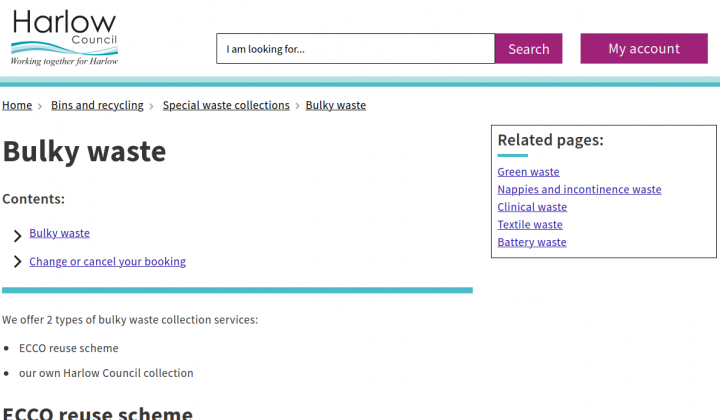720x420 pixels.
Task: Open Battery waste related page
Action: click(532, 242)
